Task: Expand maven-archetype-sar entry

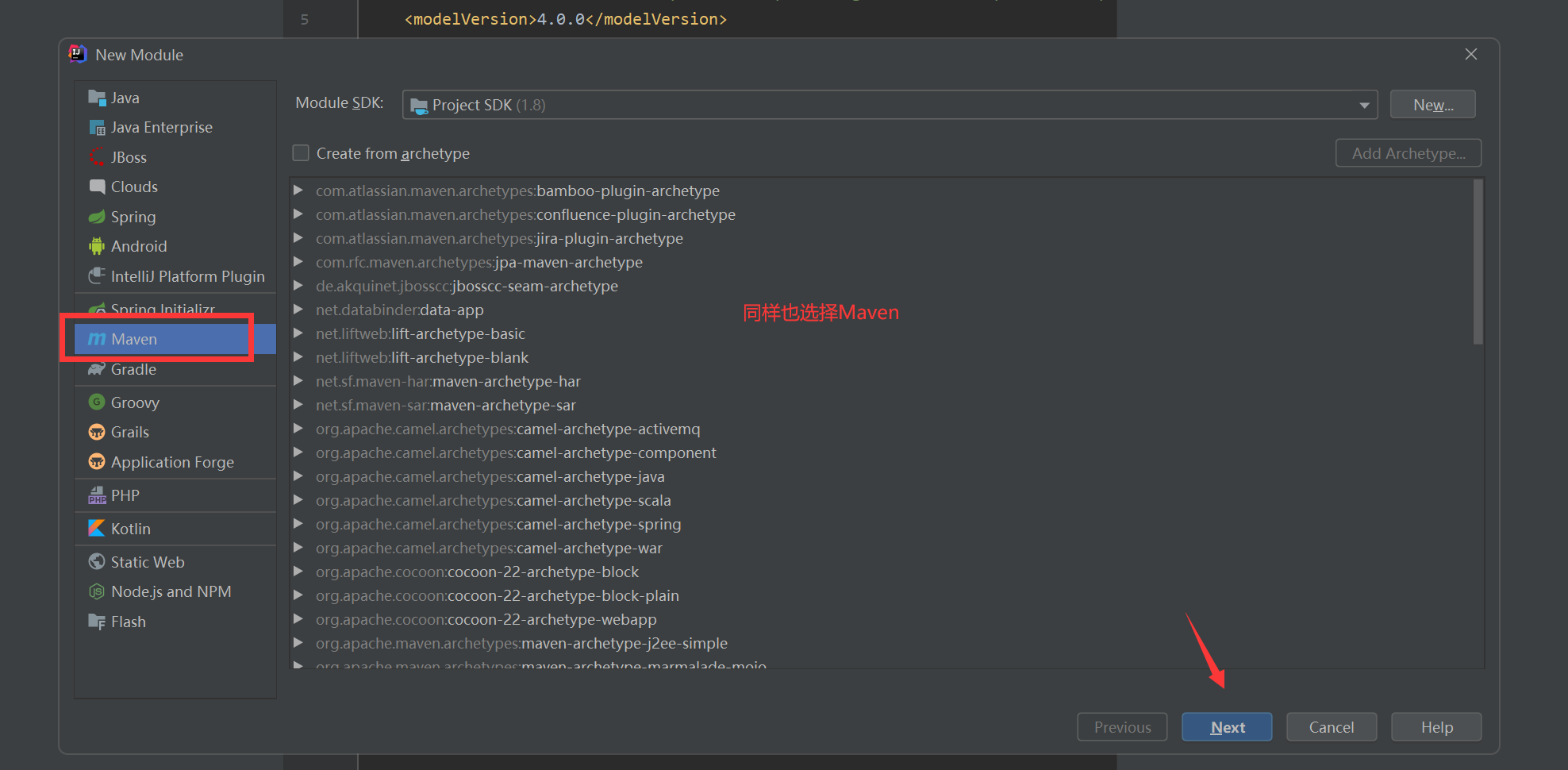Action: (298, 405)
